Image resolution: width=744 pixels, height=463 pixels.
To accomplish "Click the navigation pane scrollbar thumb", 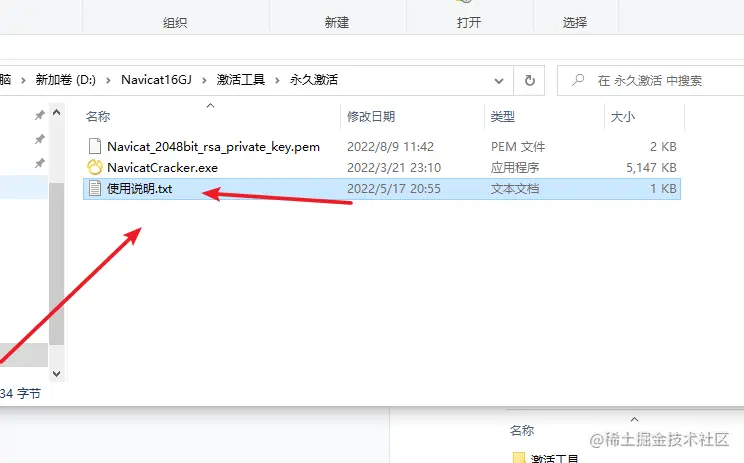I will [56, 264].
